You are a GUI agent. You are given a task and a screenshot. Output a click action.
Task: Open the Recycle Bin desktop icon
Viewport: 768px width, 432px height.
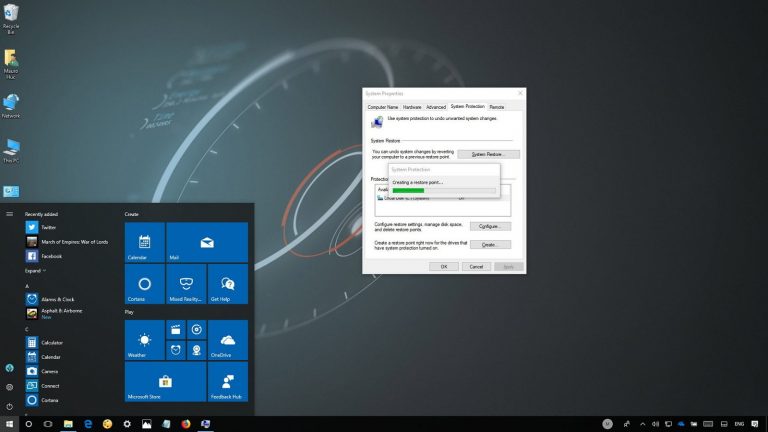(11, 19)
